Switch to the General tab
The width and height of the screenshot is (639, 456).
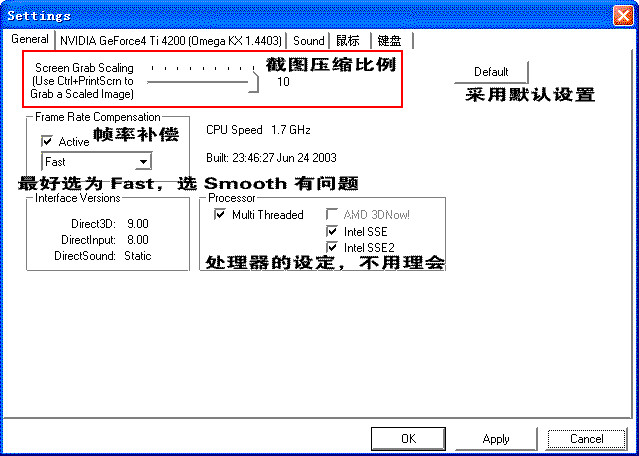[x=29, y=40]
